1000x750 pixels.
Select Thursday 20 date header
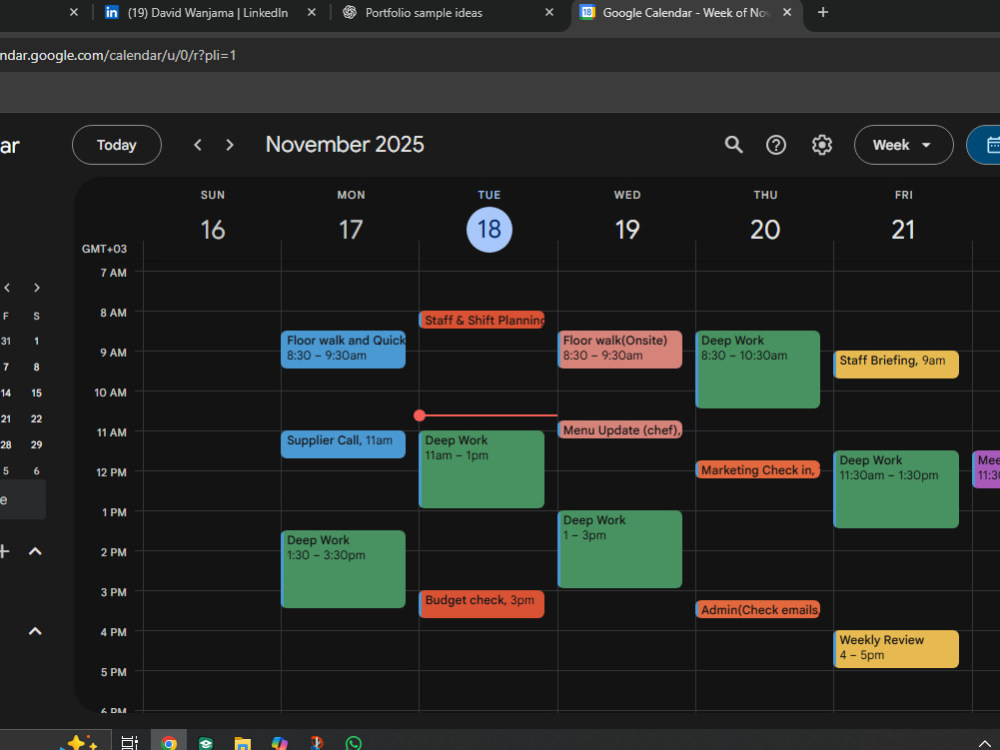coord(765,230)
